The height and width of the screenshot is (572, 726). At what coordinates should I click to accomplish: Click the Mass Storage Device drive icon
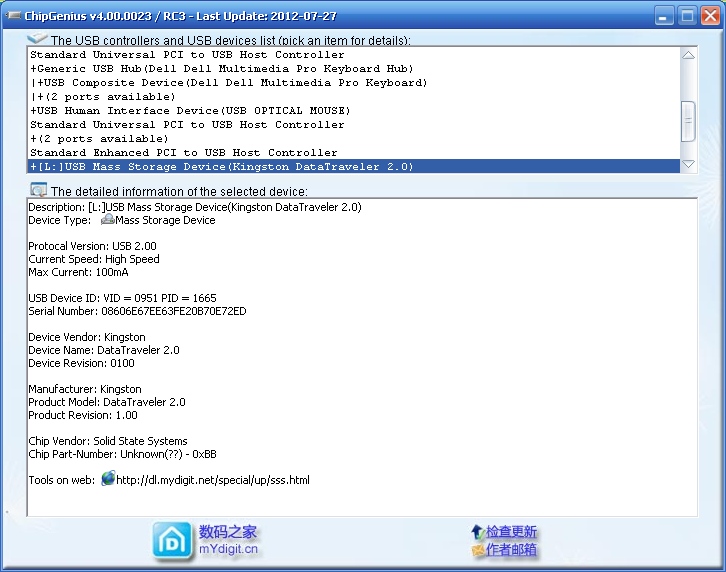[107, 220]
